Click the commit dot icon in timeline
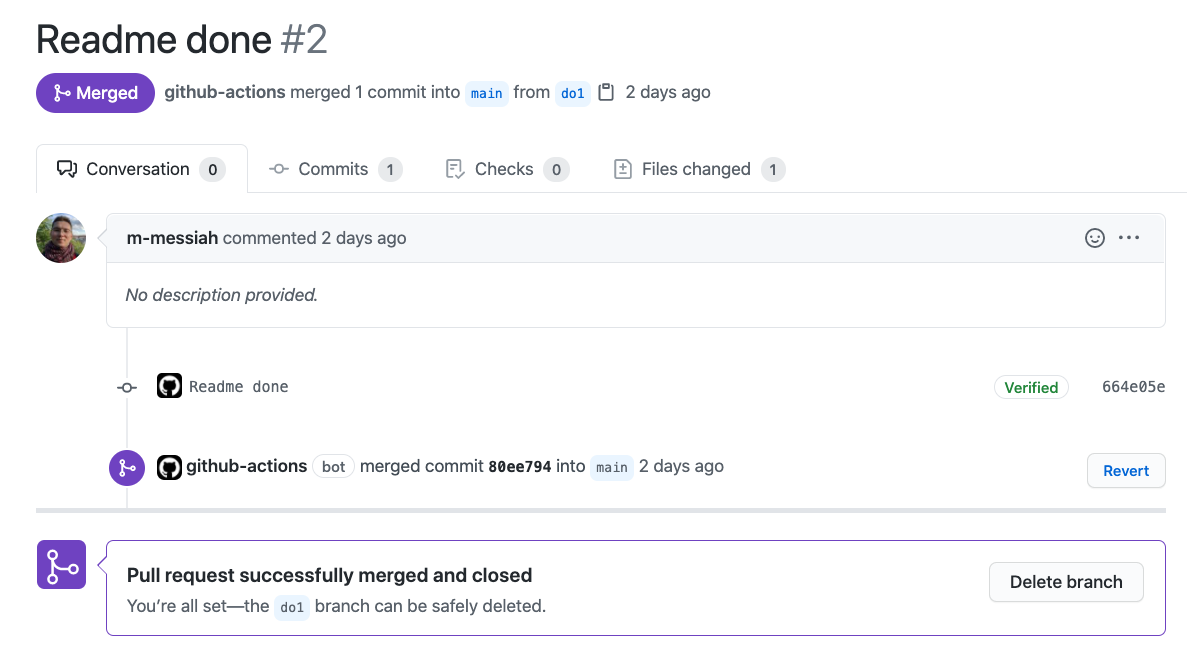Viewport: 1187px width, 653px height. point(127,387)
